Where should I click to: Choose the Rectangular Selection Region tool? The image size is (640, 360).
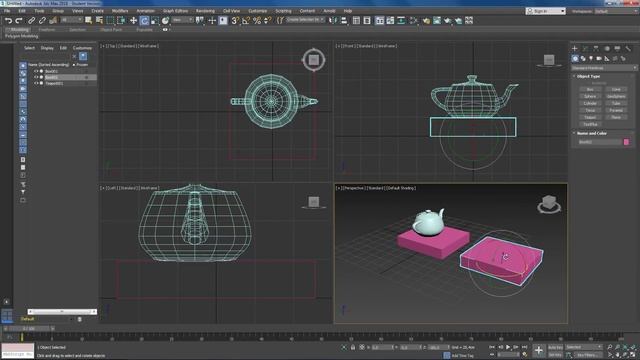pos(110,20)
